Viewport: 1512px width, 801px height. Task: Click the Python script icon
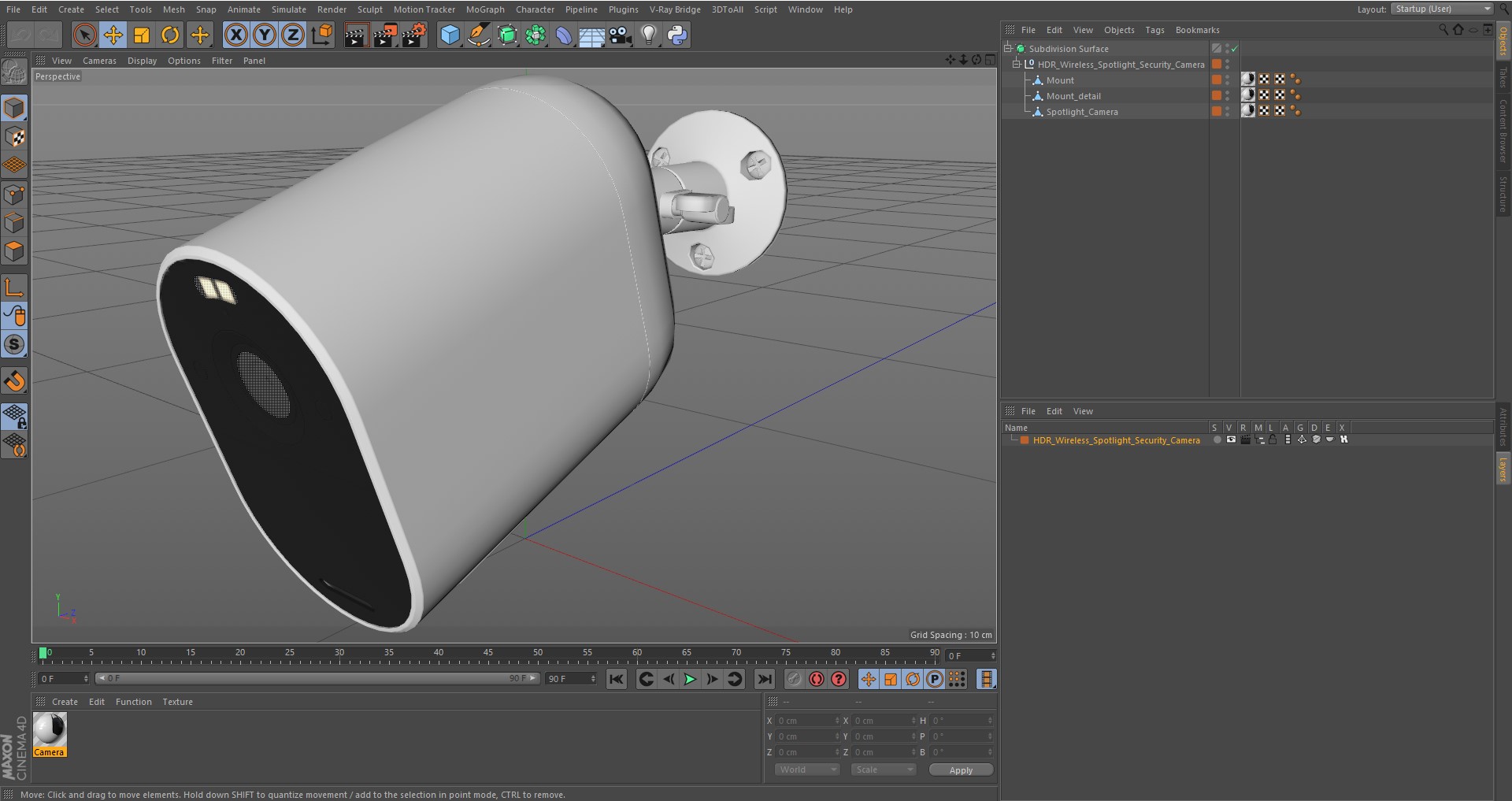click(677, 35)
